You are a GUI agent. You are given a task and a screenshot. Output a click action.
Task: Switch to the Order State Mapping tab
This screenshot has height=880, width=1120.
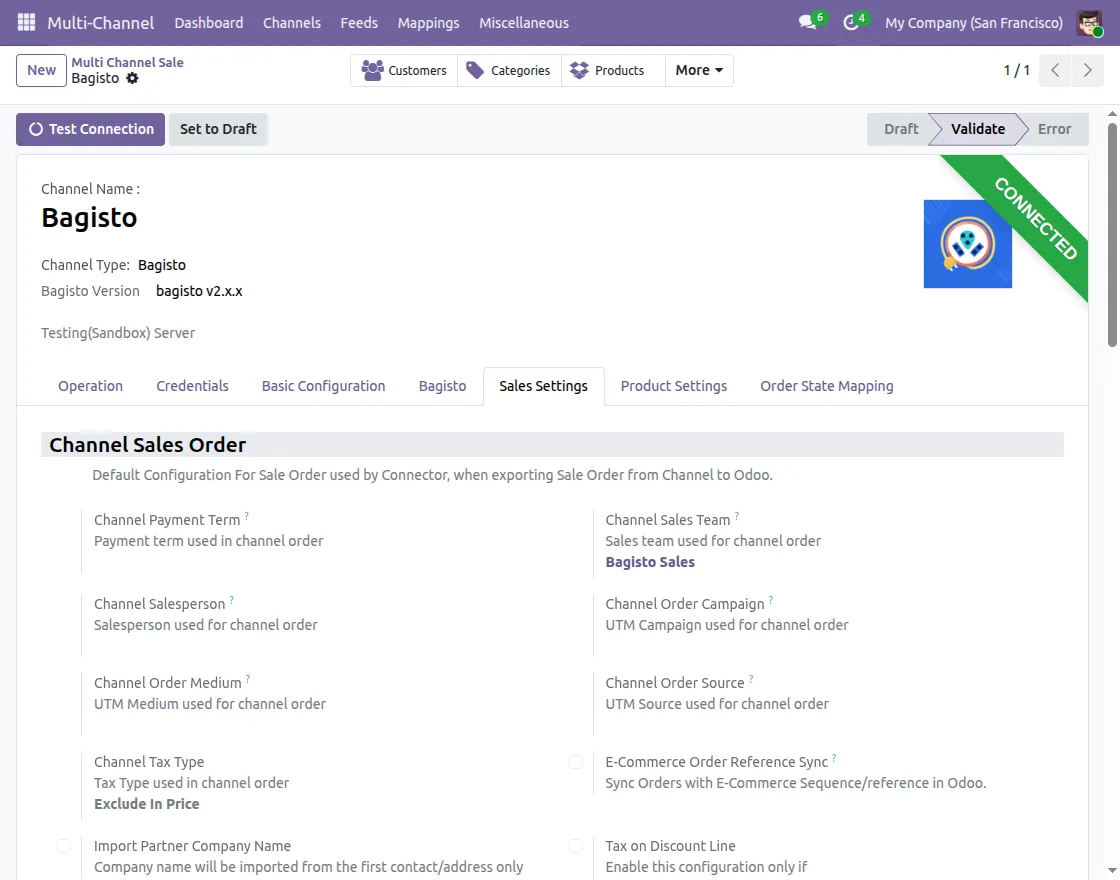point(826,386)
